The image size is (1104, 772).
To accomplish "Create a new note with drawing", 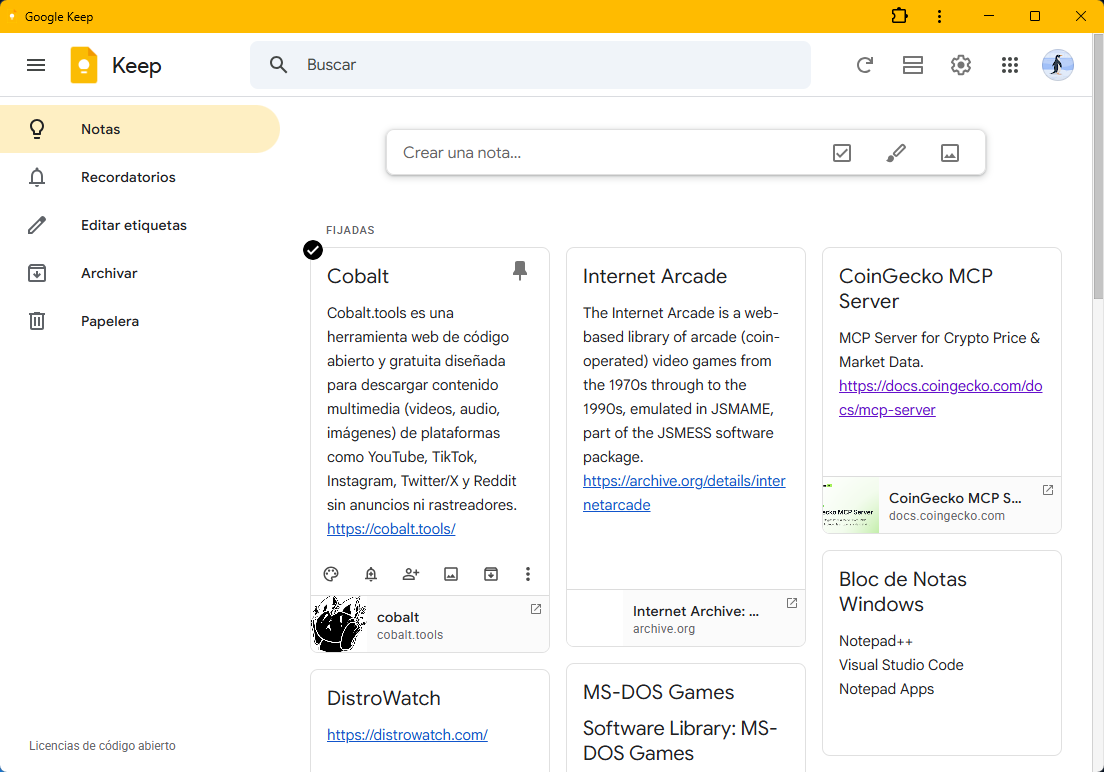I will pos(896,153).
